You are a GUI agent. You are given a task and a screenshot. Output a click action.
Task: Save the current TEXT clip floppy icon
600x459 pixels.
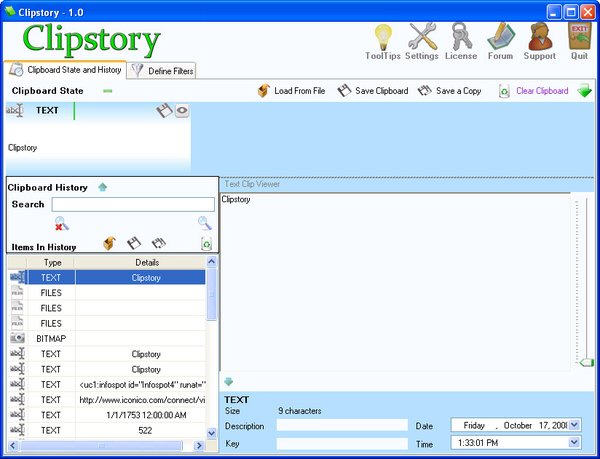pyautogui.click(x=164, y=111)
